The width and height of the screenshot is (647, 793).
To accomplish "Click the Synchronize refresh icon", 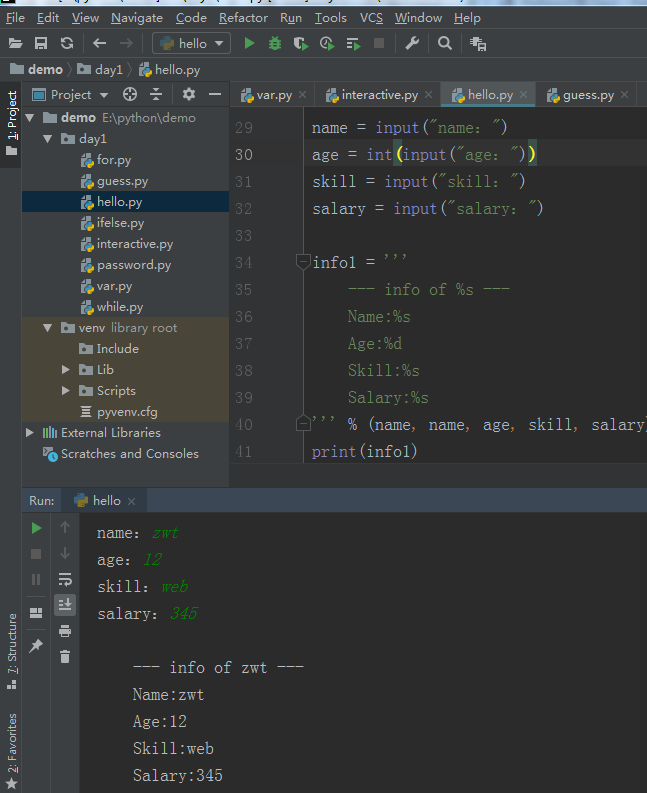I will [67, 43].
